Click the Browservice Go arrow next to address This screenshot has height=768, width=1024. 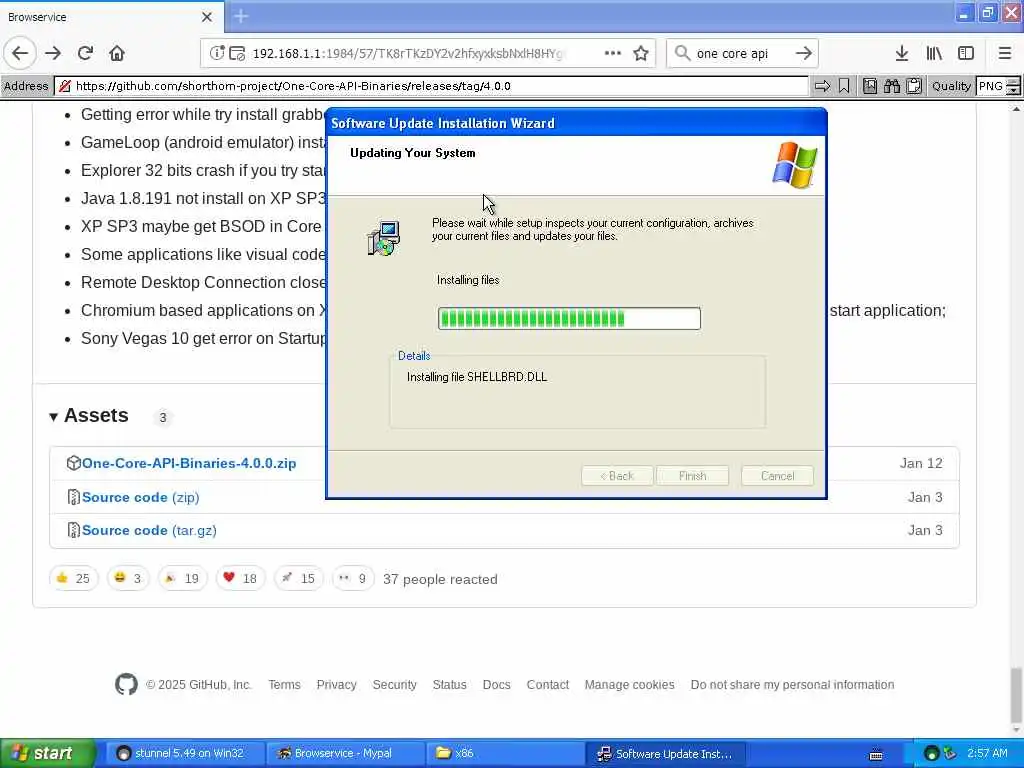click(x=822, y=86)
